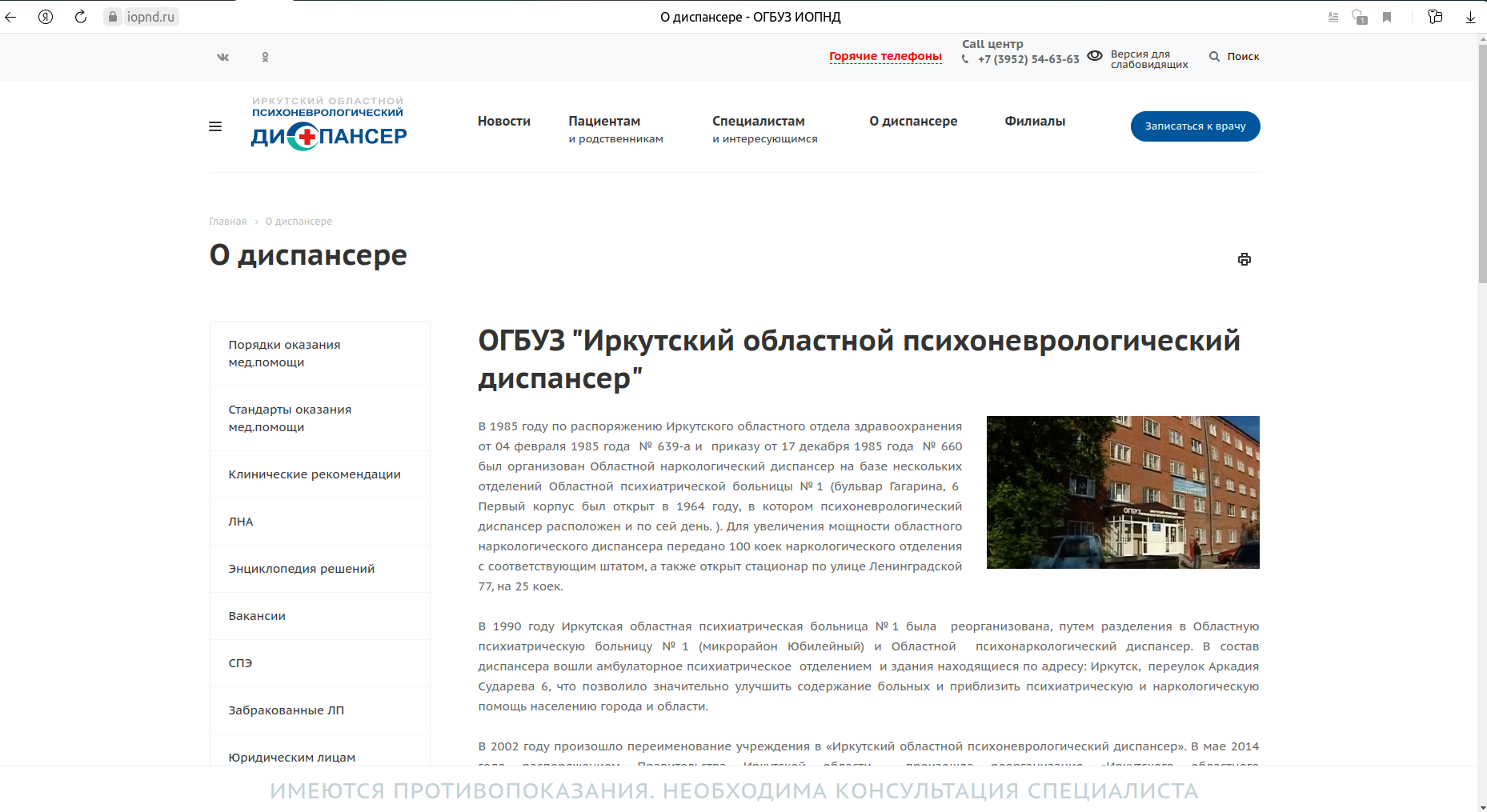Click the padlock site security icon
Viewport: 1487px width, 812px height.
tap(113, 17)
